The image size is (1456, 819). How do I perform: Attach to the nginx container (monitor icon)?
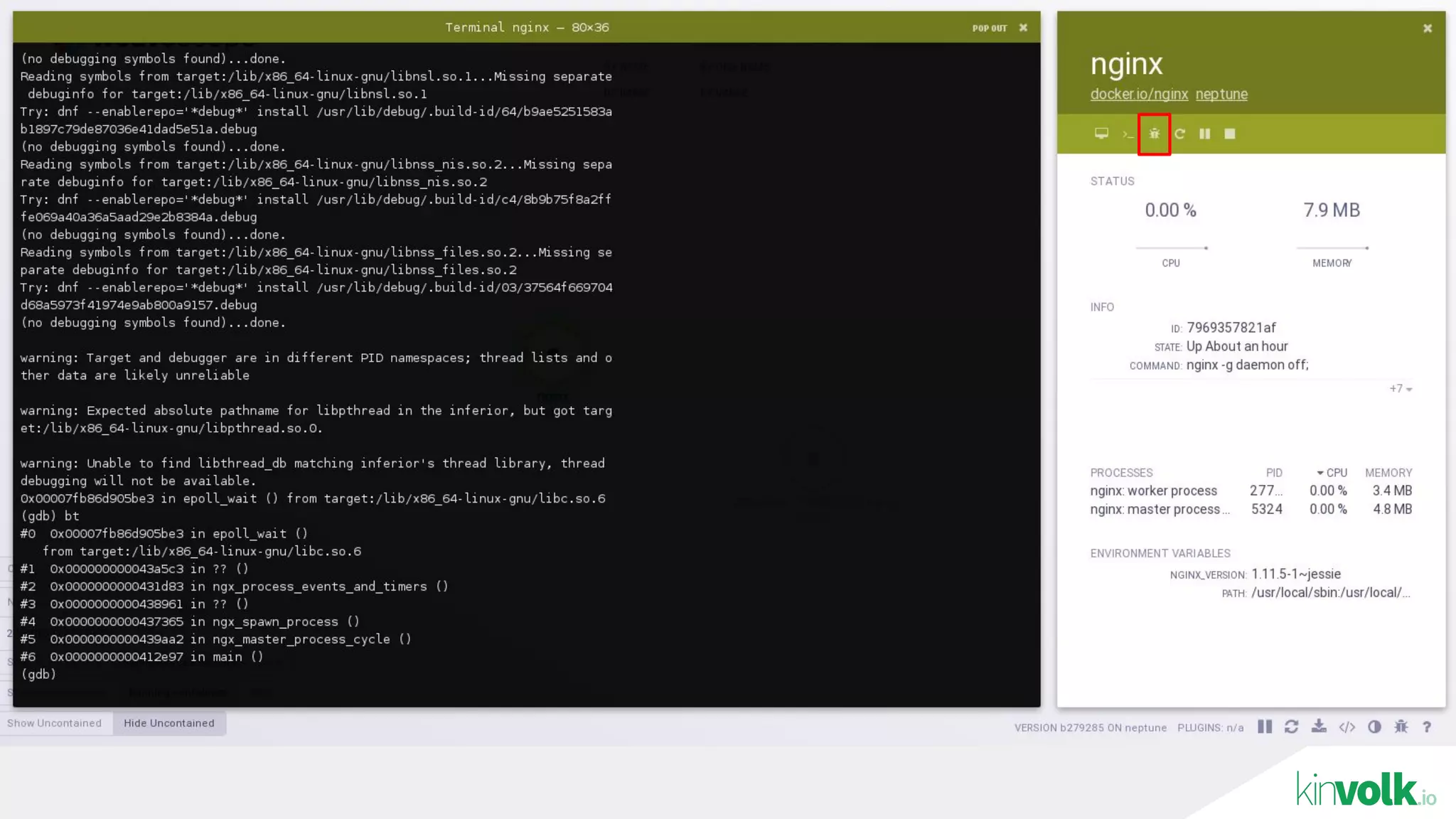(1101, 134)
